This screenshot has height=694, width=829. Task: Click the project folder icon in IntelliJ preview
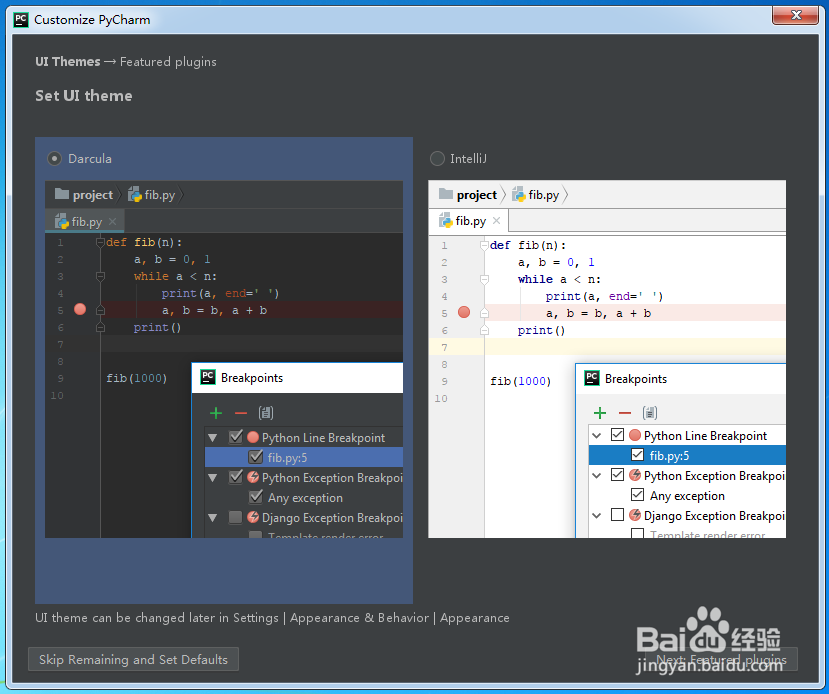(446, 194)
